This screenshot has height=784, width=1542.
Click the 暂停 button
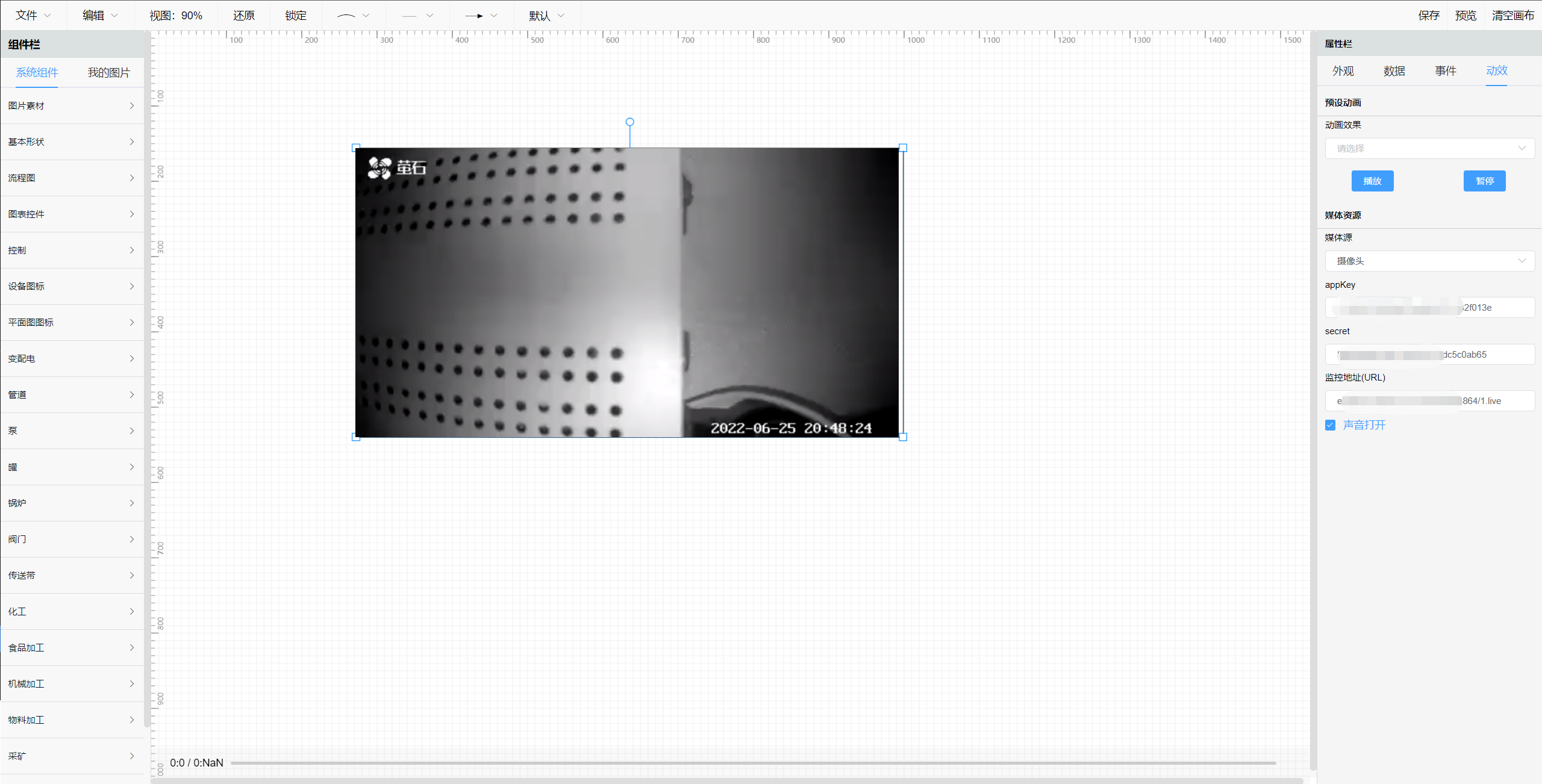point(1484,181)
